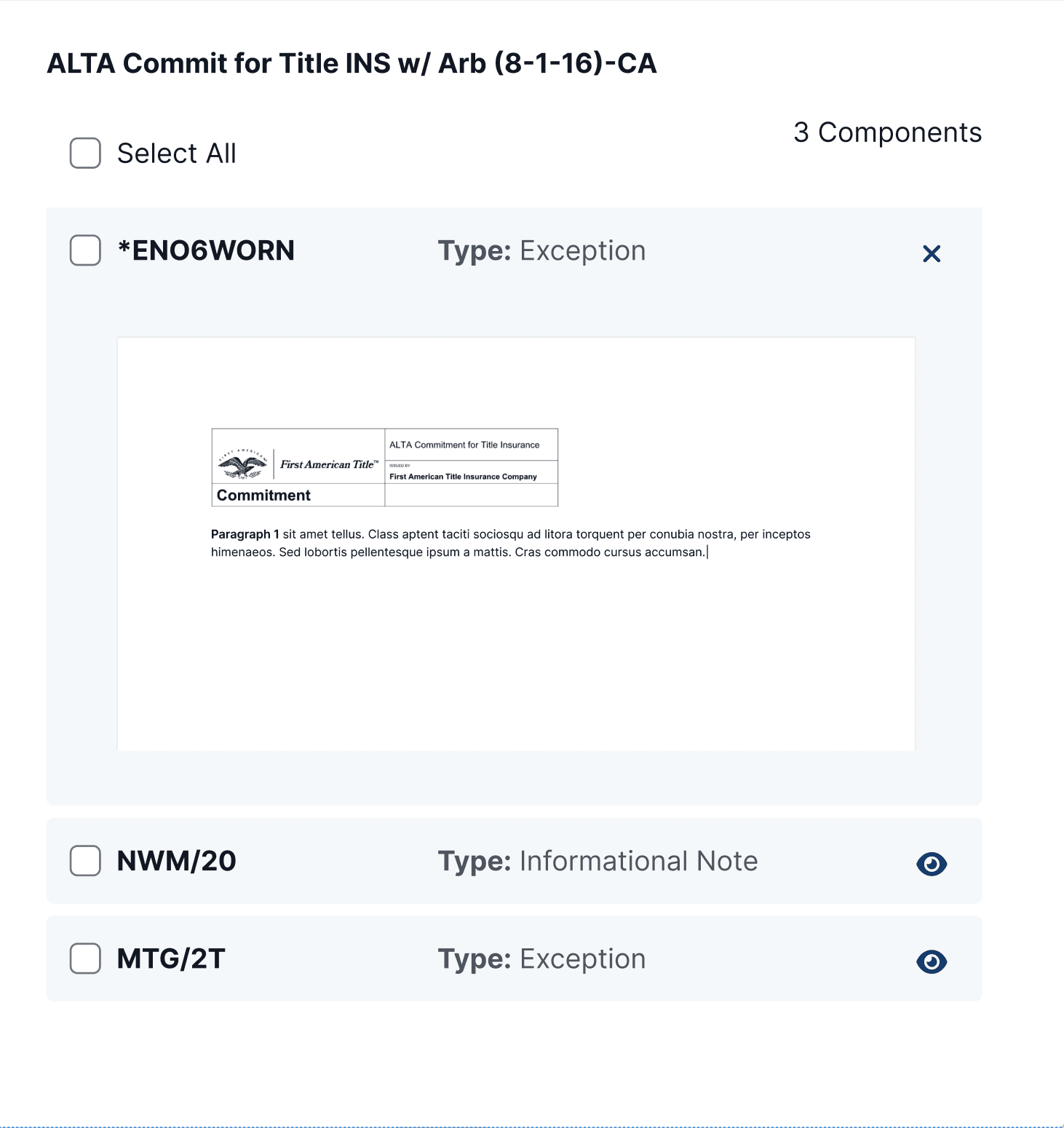Show MTG/2T preview via eye icon
The width and height of the screenshot is (1064, 1128).
pos(932,961)
